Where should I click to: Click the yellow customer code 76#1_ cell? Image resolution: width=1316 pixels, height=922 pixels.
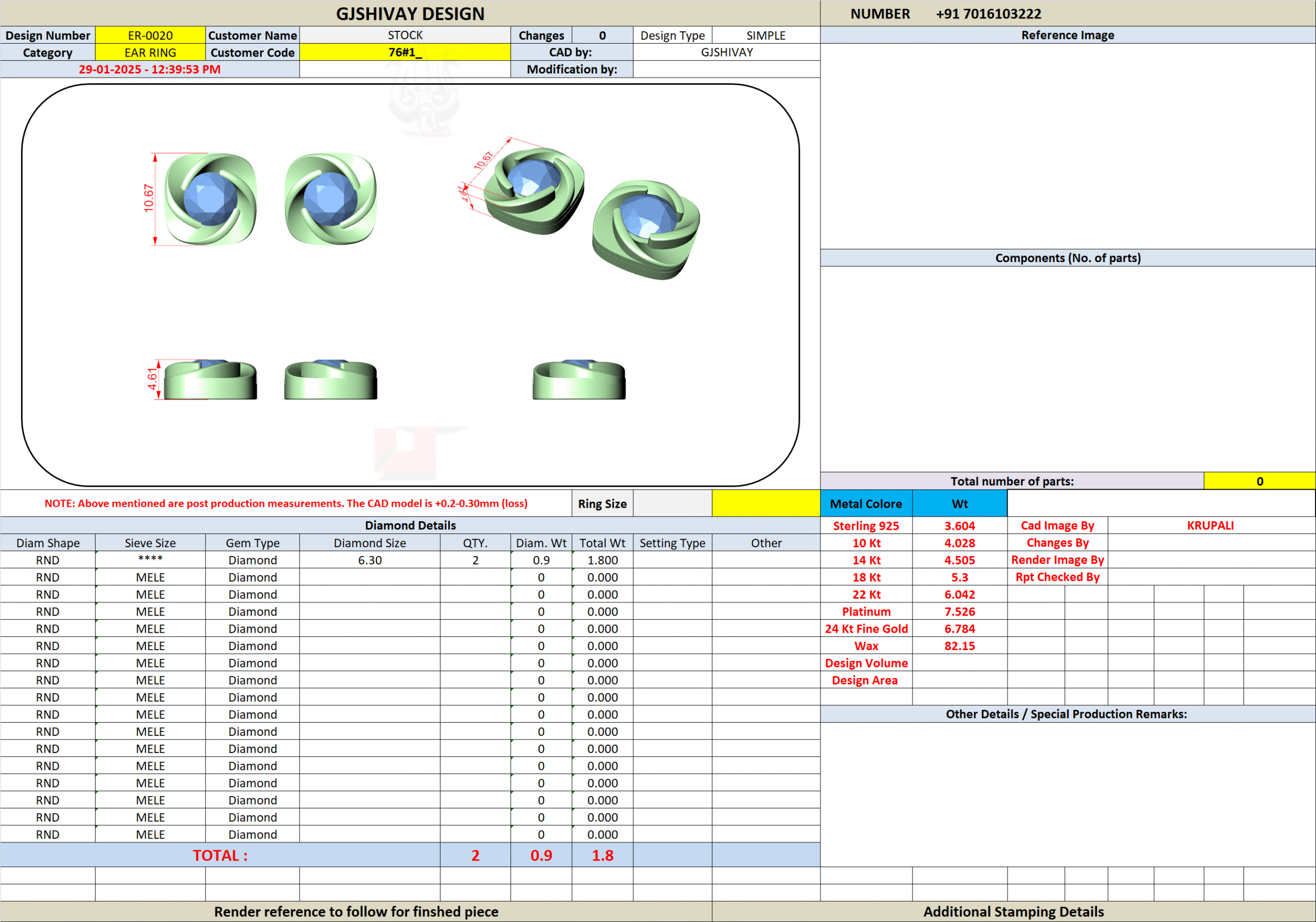coord(405,53)
